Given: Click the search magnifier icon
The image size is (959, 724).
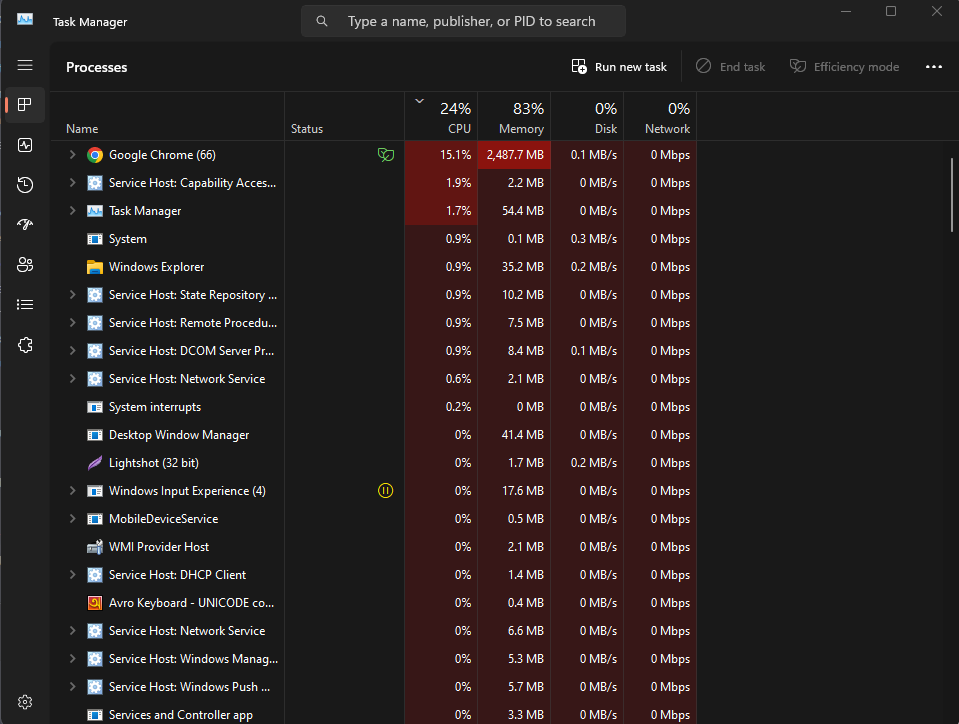Looking at the screenshot, I should 322,21.
